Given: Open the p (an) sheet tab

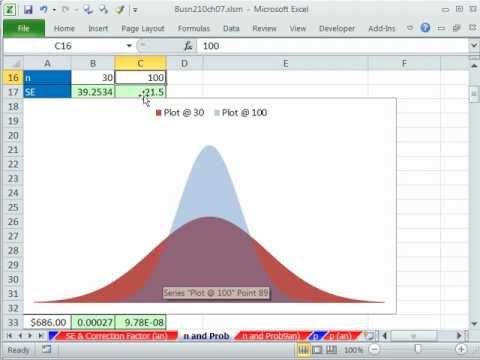Looking at the screenshot, I should click(340, 336).
